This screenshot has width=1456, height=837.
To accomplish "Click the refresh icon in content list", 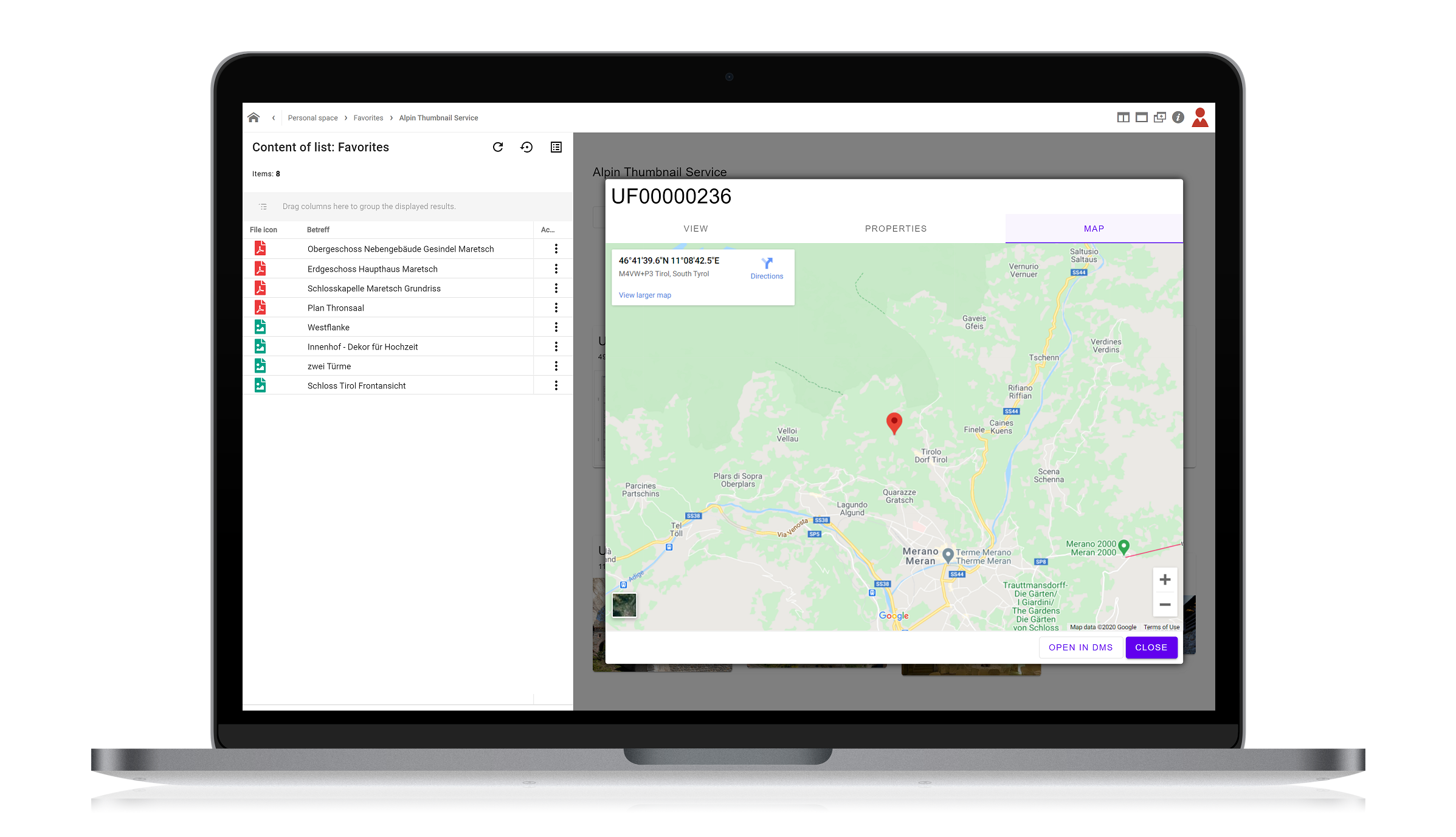I will point(498,147).
